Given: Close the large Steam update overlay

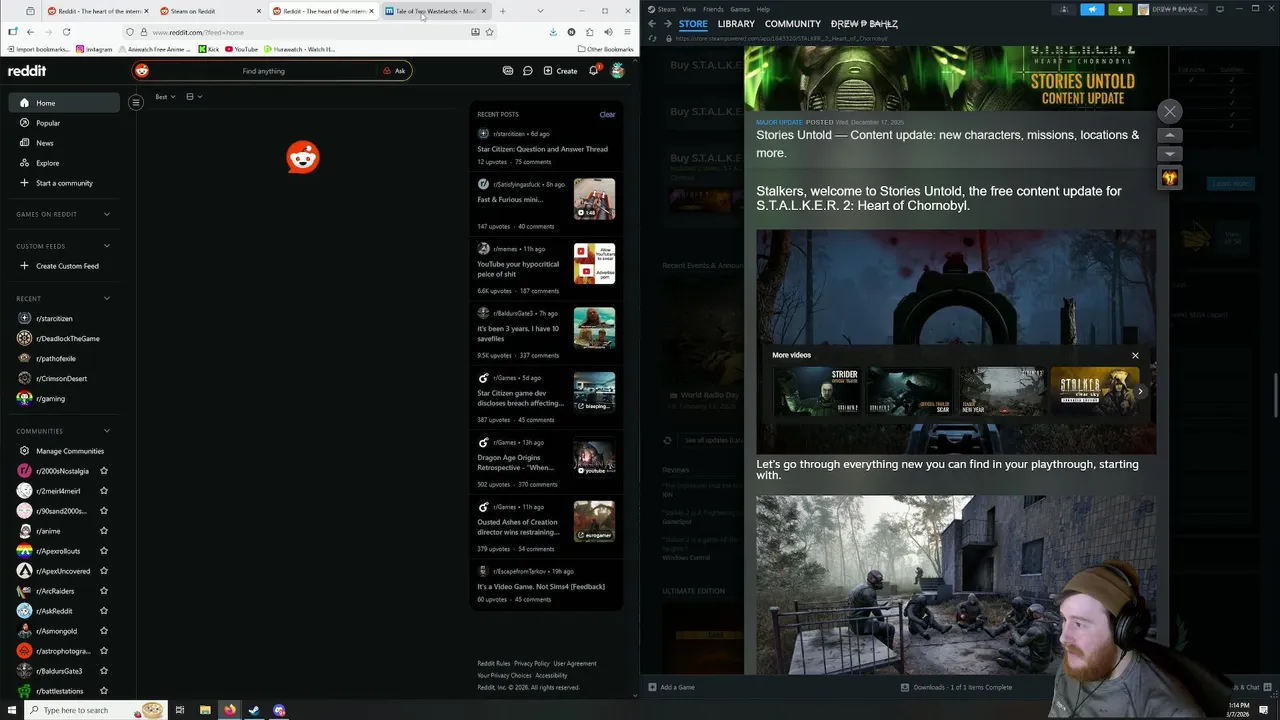Looking at the screenshot, I should pyautogui.click(x=1169, y=111).
